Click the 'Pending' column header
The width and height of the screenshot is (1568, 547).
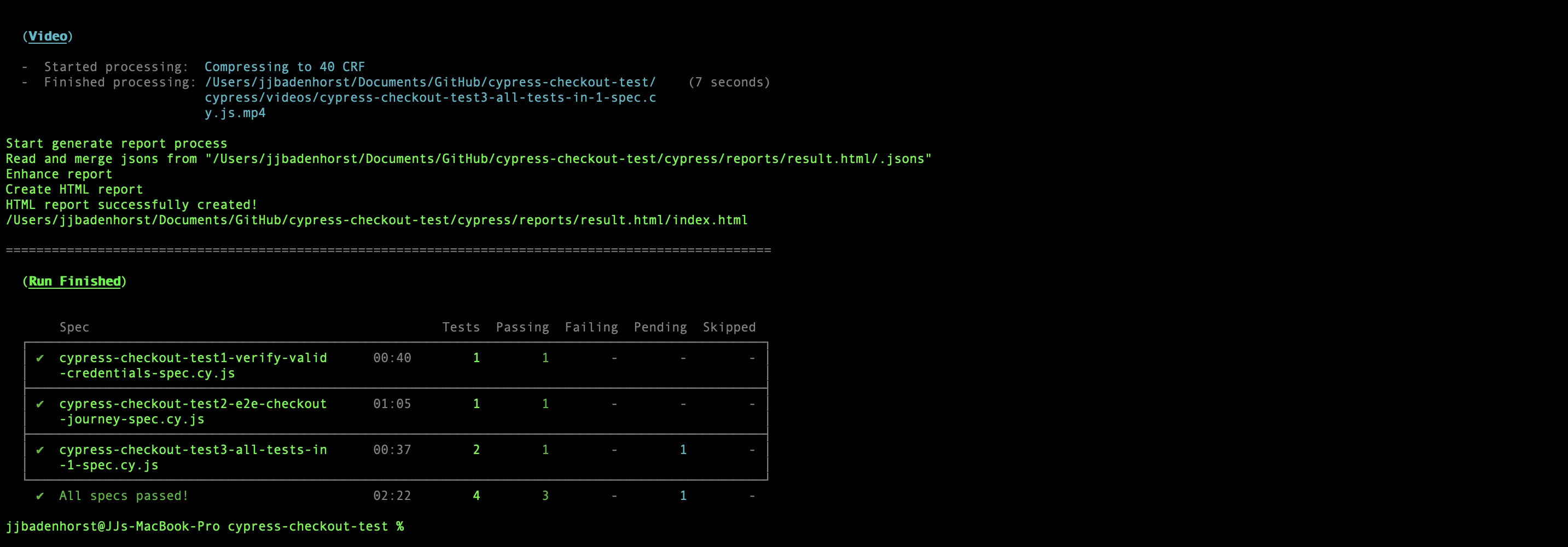pos(660,327)
